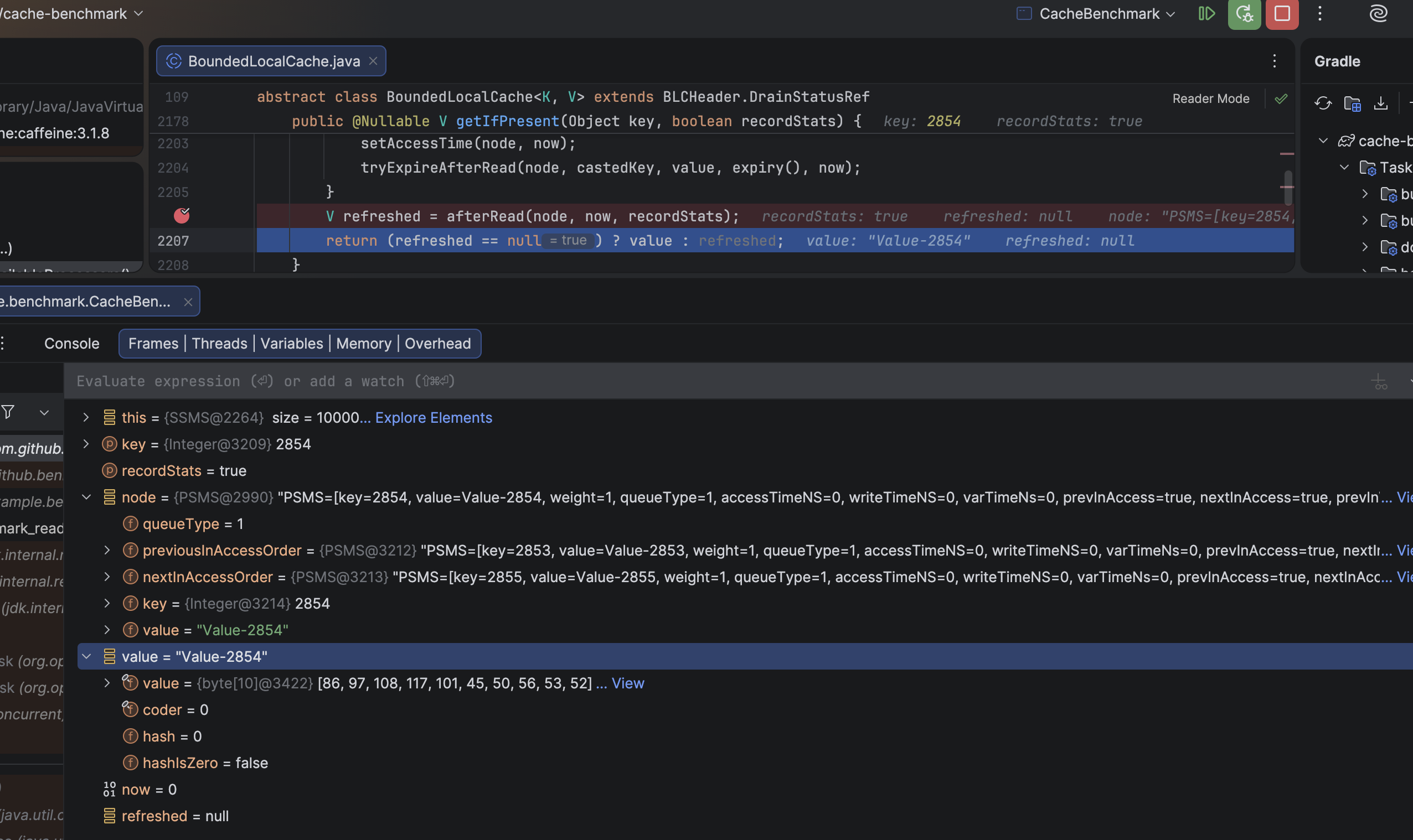Image resolution: width=1413 pixels, height=840 pixels.
Task: Click the Resume Program icon
Action: point(1207,14)
